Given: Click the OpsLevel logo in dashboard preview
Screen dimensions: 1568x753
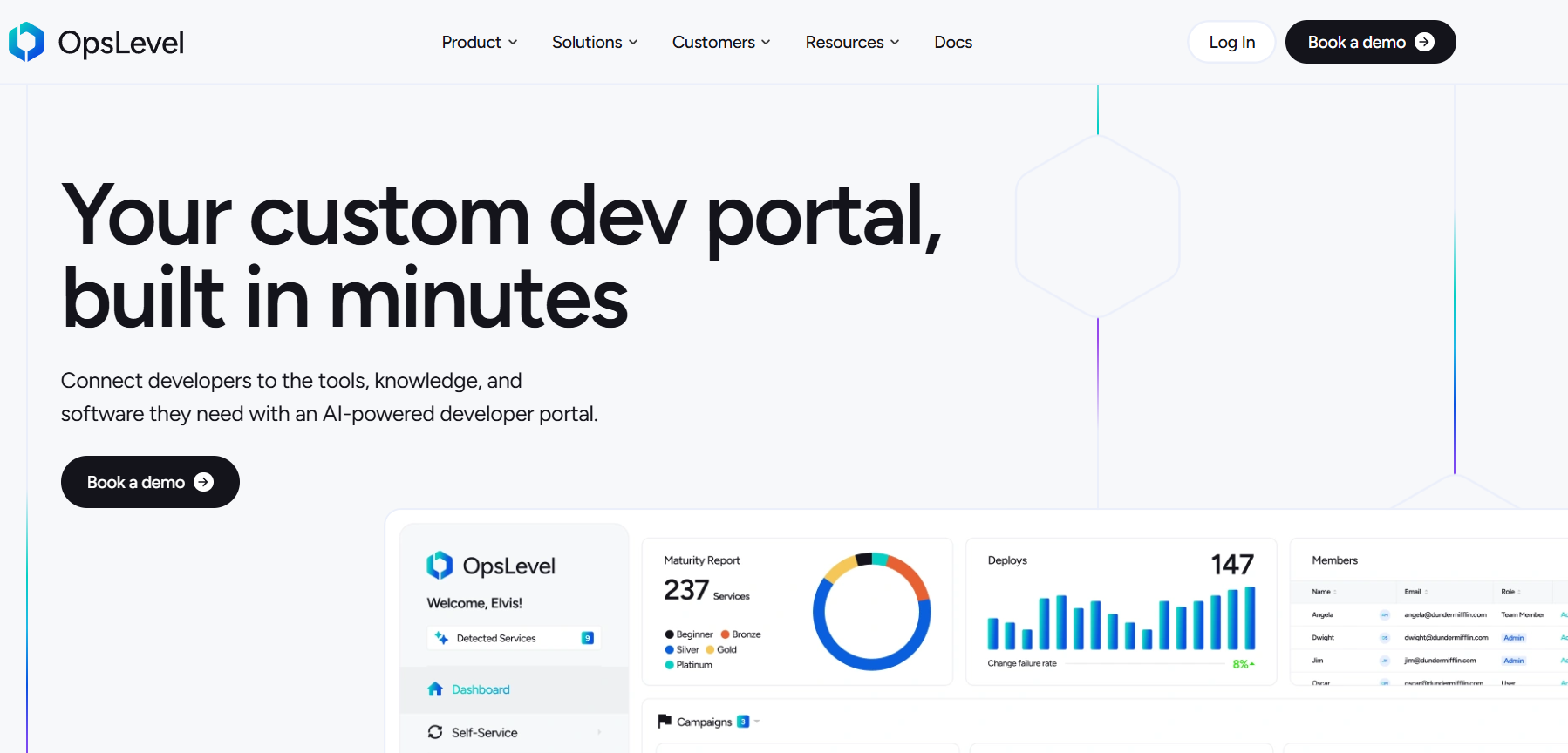Looking at the screenshot, I should [440, 566].
